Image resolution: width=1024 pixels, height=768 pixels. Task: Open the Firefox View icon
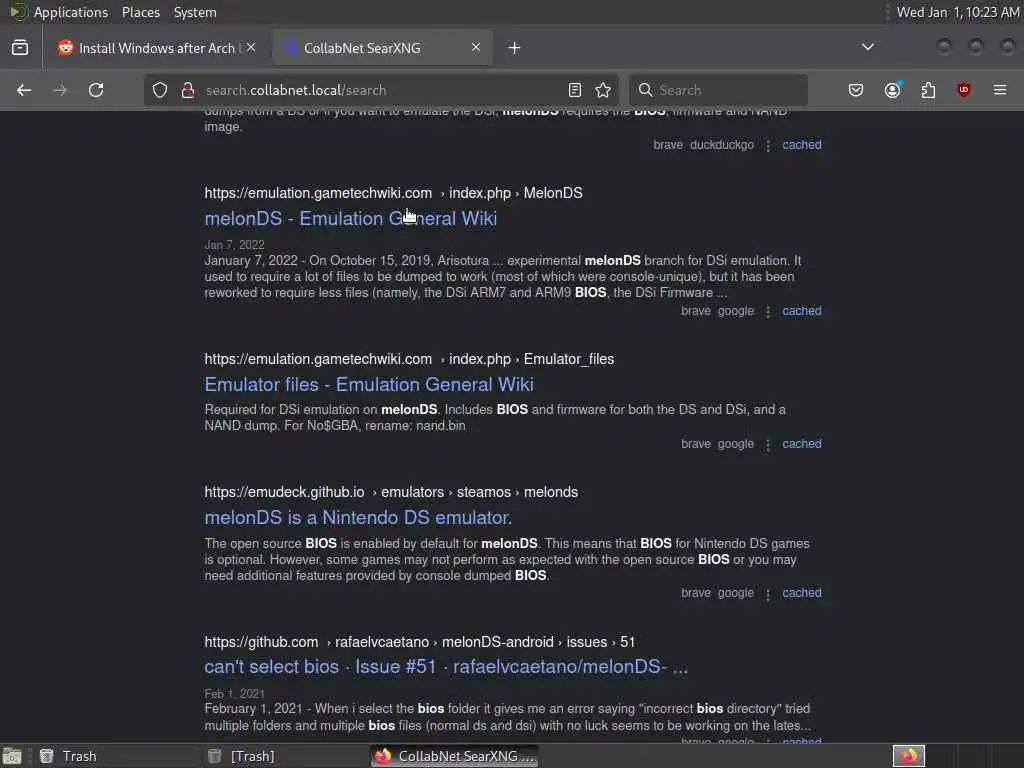[20, 47]
